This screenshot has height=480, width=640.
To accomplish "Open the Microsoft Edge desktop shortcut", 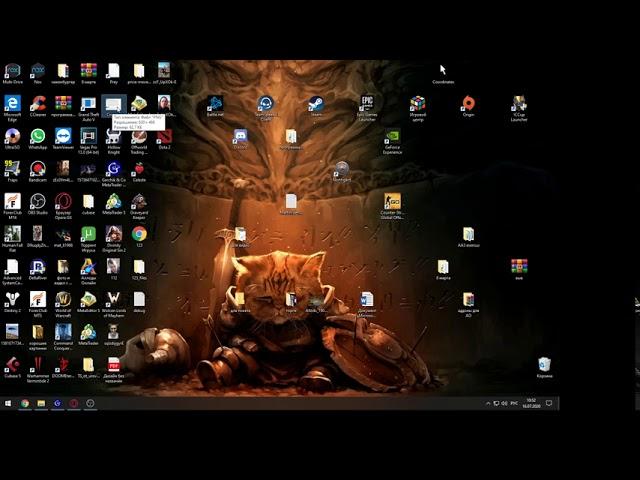I will [x=12, y=103].
